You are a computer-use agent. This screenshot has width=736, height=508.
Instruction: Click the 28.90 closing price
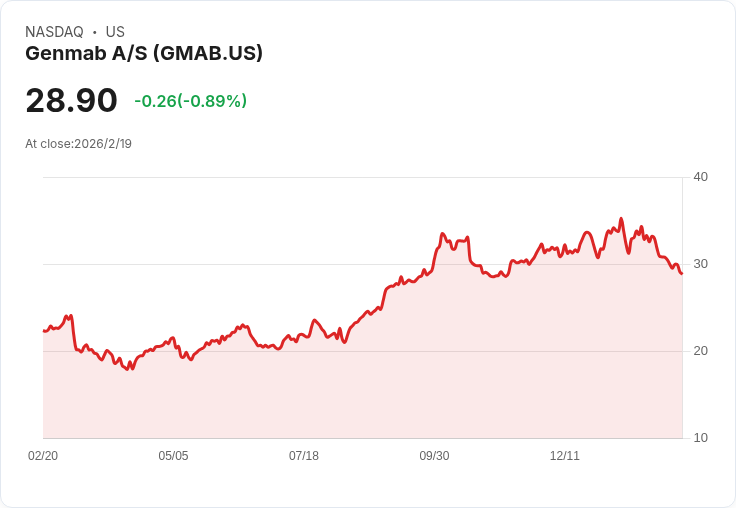(71, 101)
